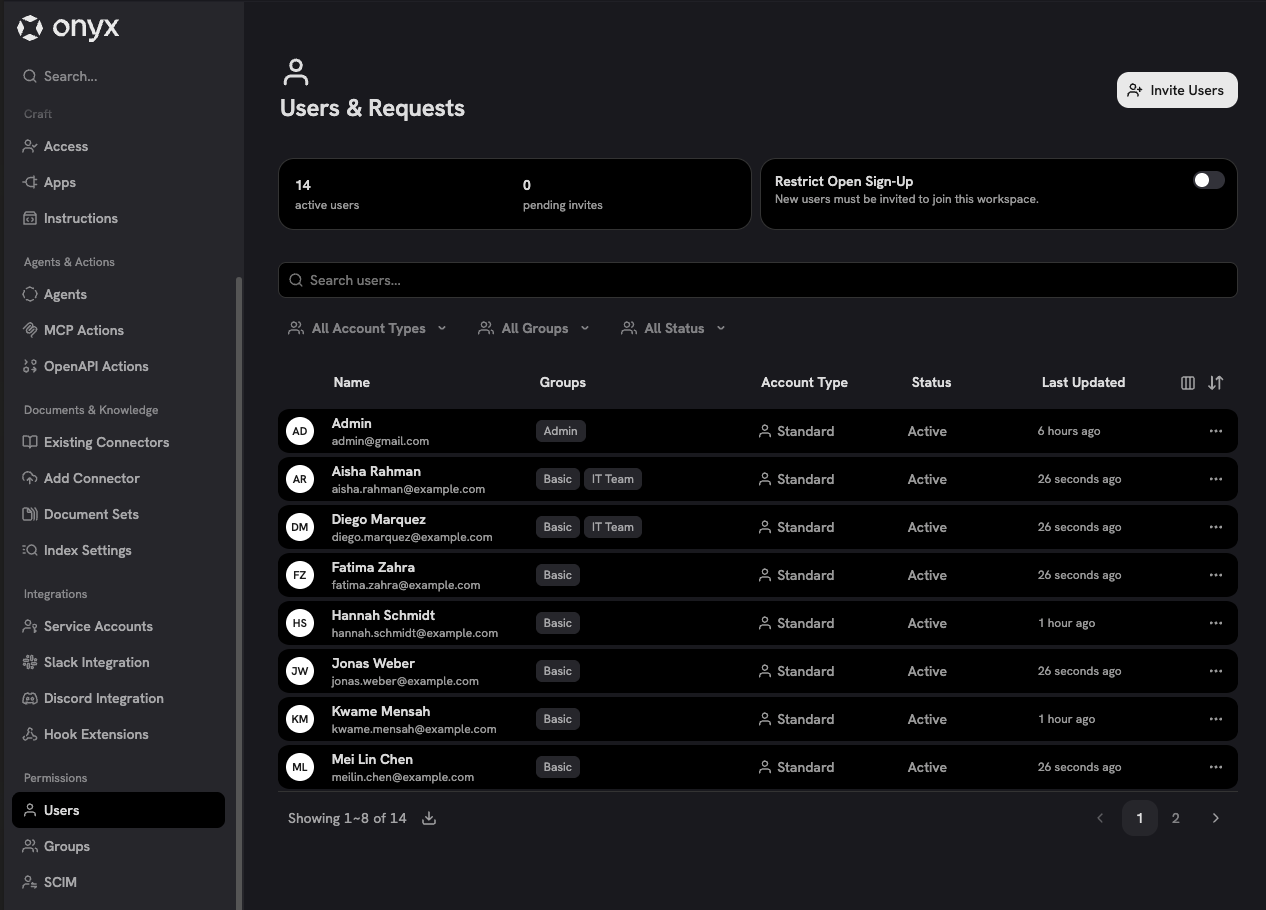Open the actions menu for Admin row
The height and width of the screenshot is (910, 1266).
tap(1216, 431)
